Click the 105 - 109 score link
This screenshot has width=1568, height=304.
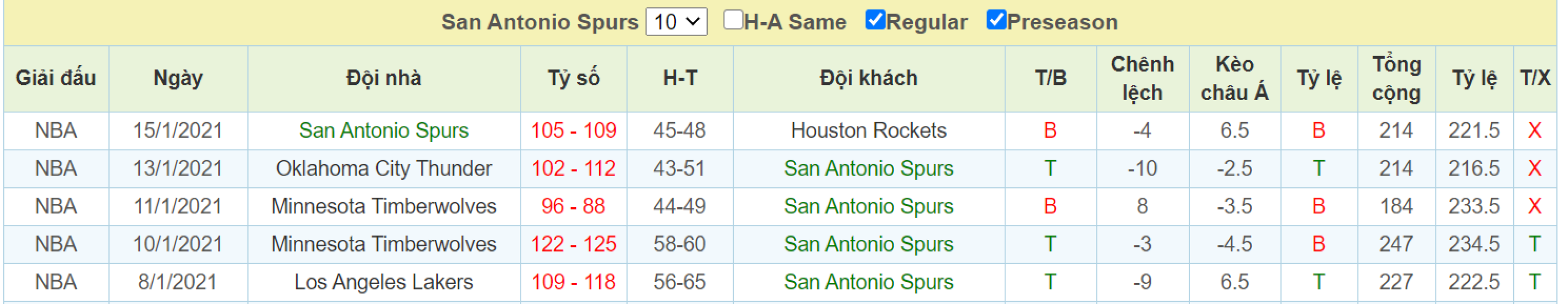pos(573,130)
